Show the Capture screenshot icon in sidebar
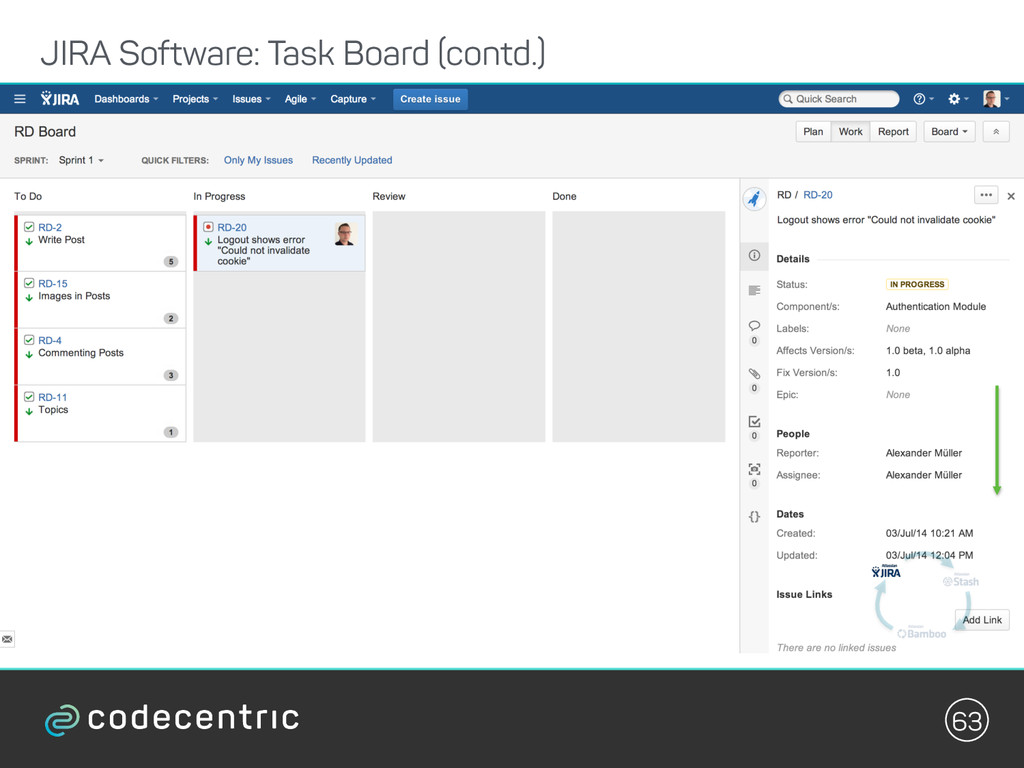This screenshot has height=768, width=1024. point(754,469)
